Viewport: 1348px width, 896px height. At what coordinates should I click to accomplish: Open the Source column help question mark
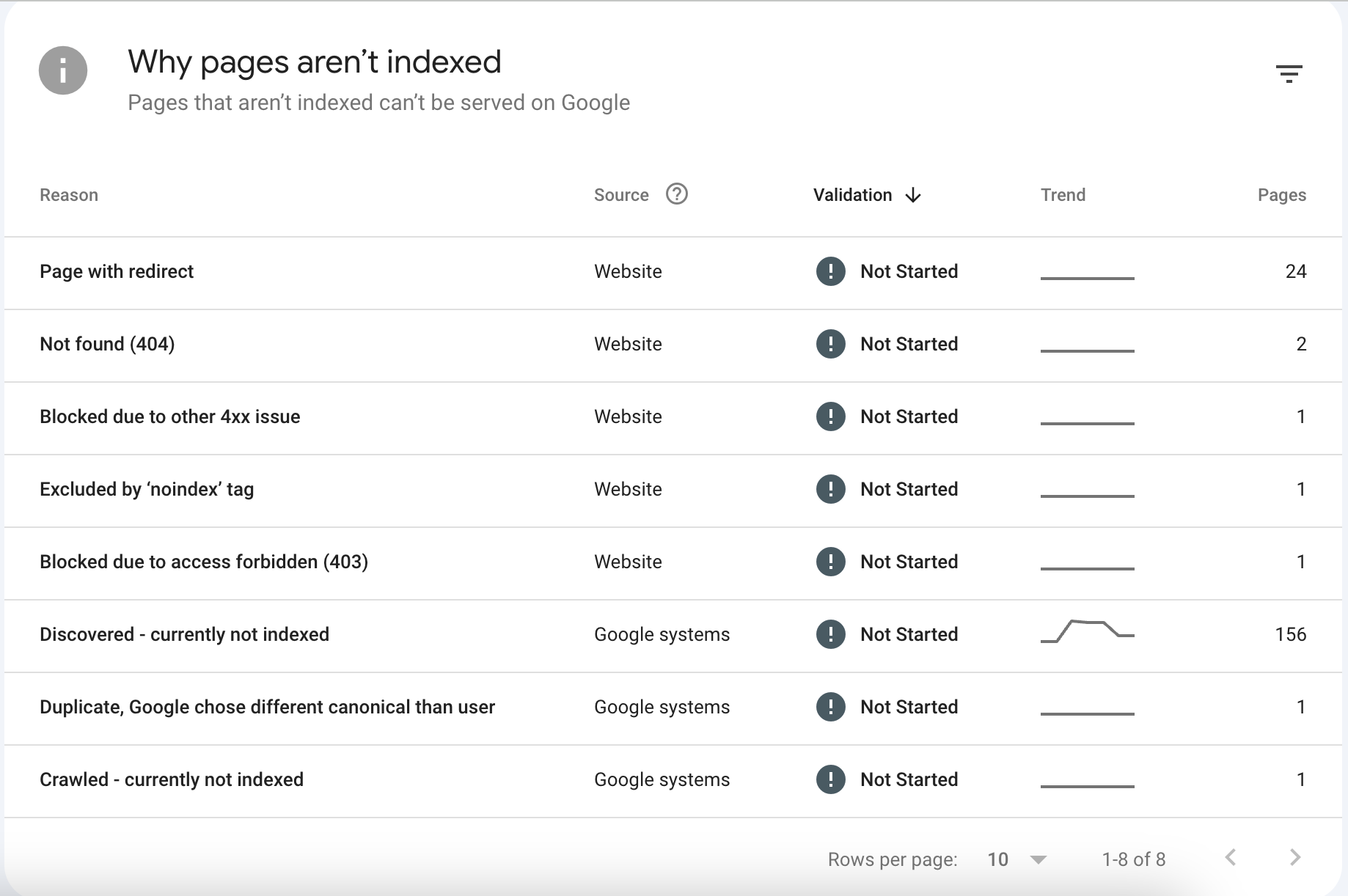click(677, 194)
